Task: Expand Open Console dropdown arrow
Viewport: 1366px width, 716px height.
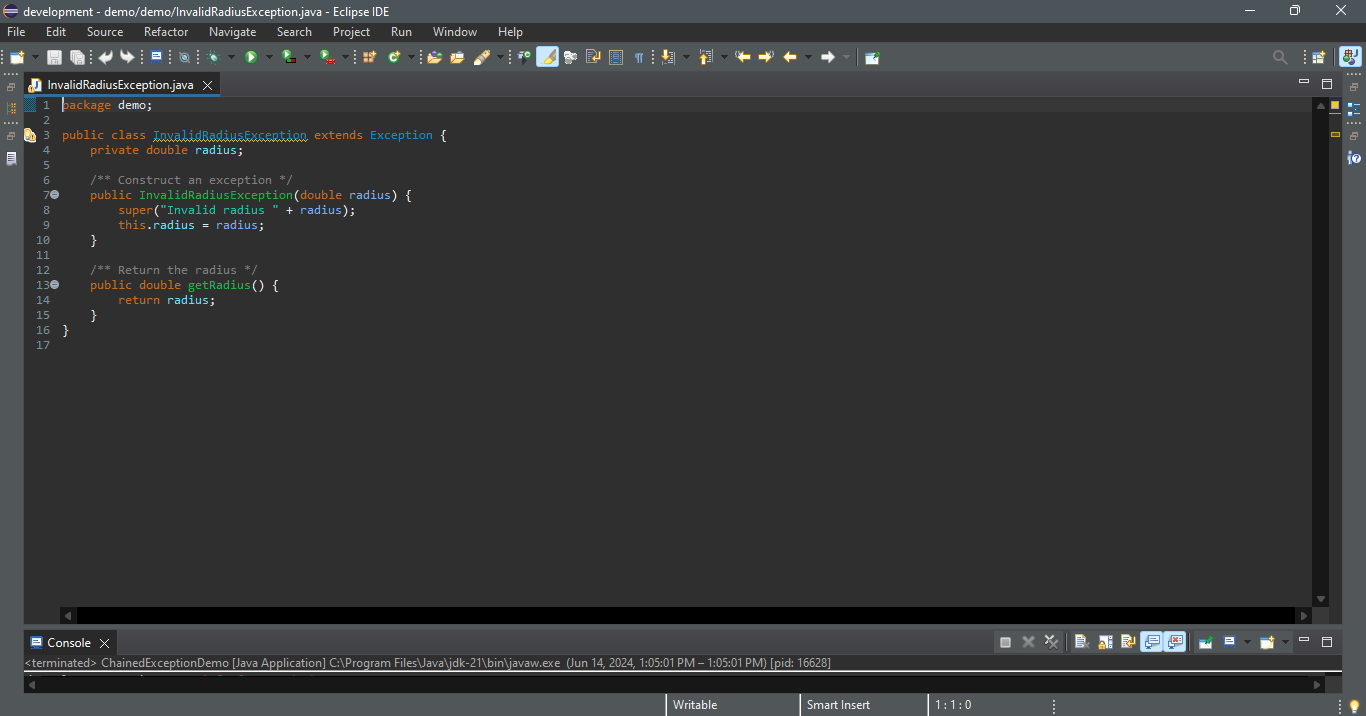Action: click(x=1285, y=642)
